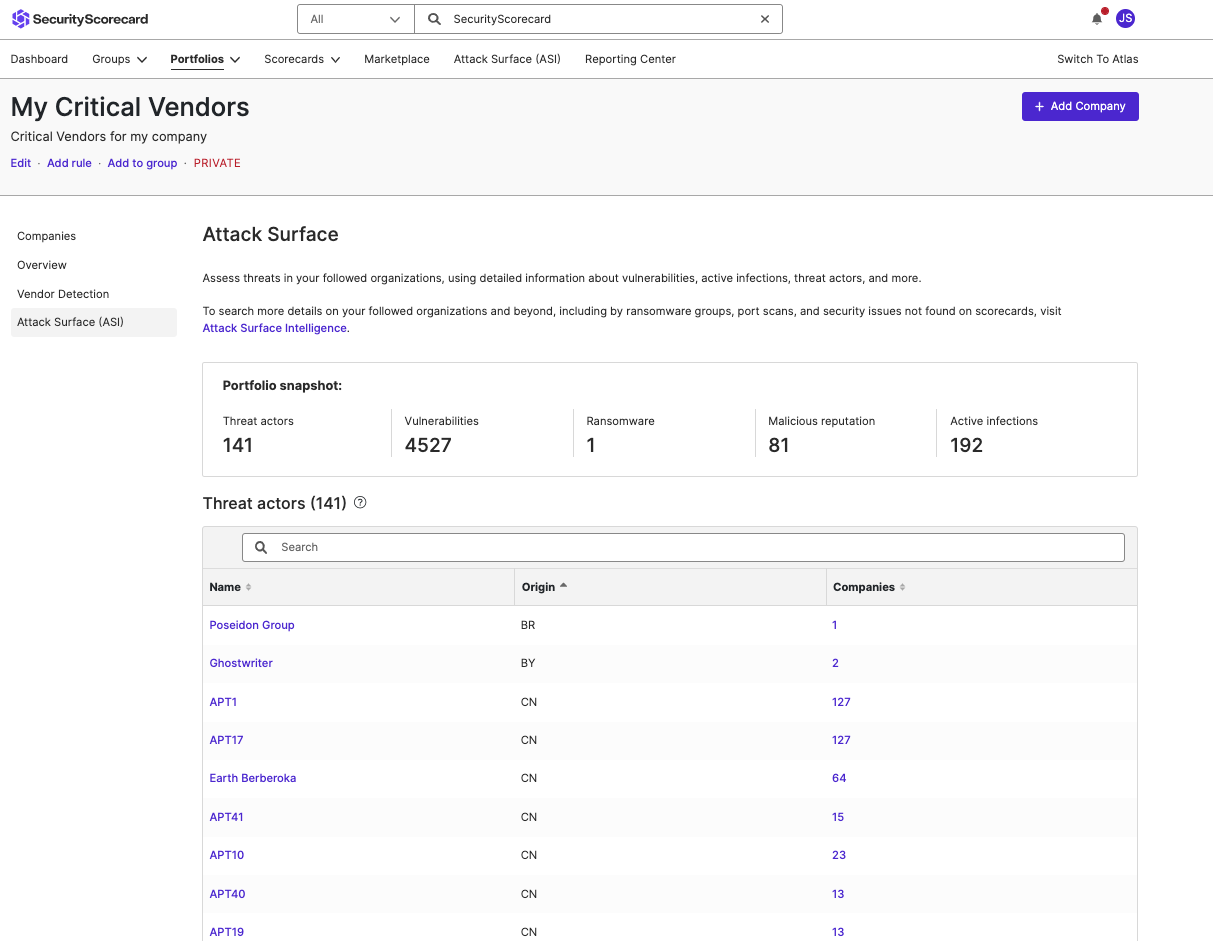Image resolution: width=1213 pixels, height=941 pixels.
Task: Open the Ghostwriter threat actor
Action: click(241, 663)
